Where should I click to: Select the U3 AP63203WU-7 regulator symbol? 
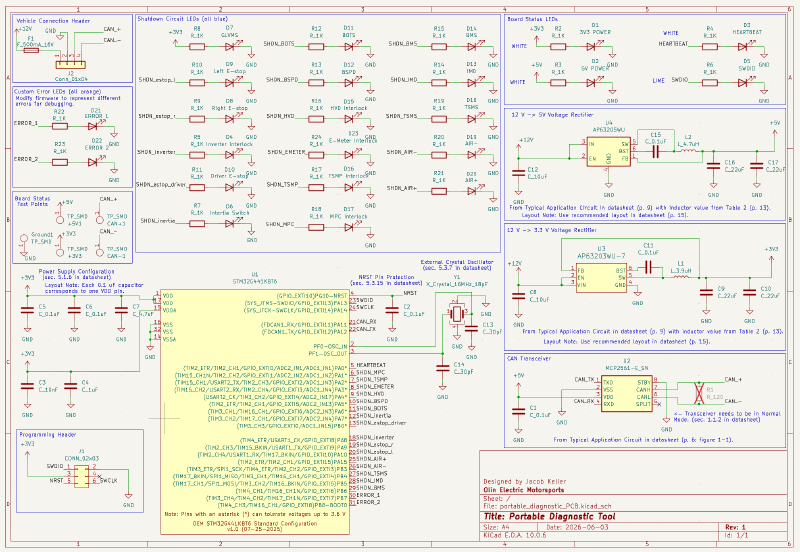602,278
